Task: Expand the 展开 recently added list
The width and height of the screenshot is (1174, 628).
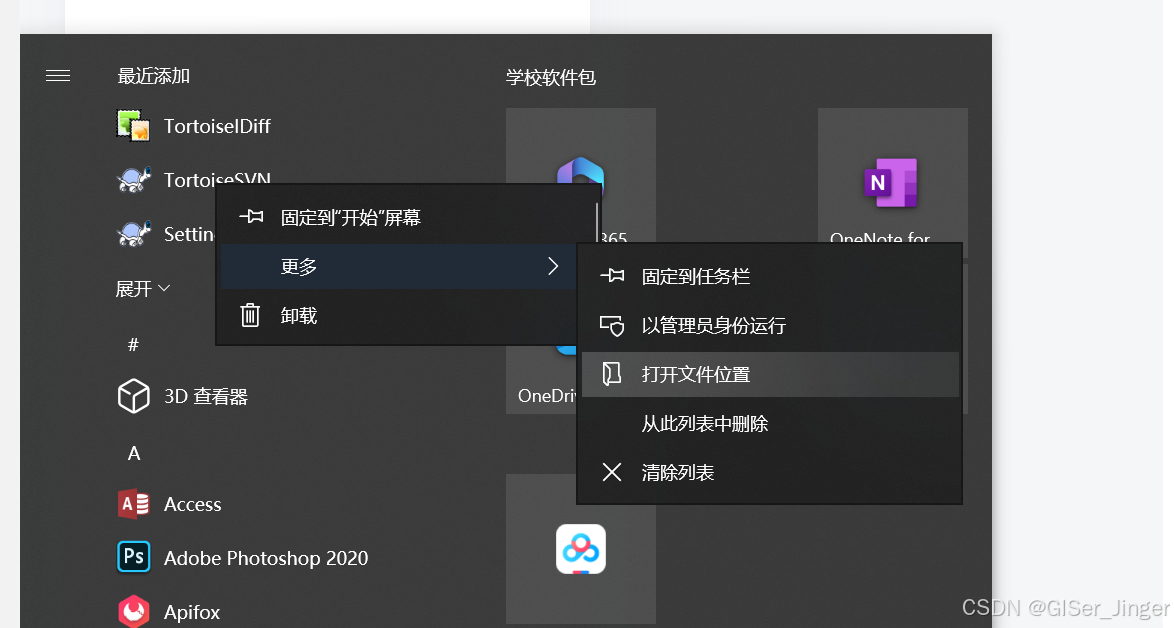Action: (x=142, y=288)
